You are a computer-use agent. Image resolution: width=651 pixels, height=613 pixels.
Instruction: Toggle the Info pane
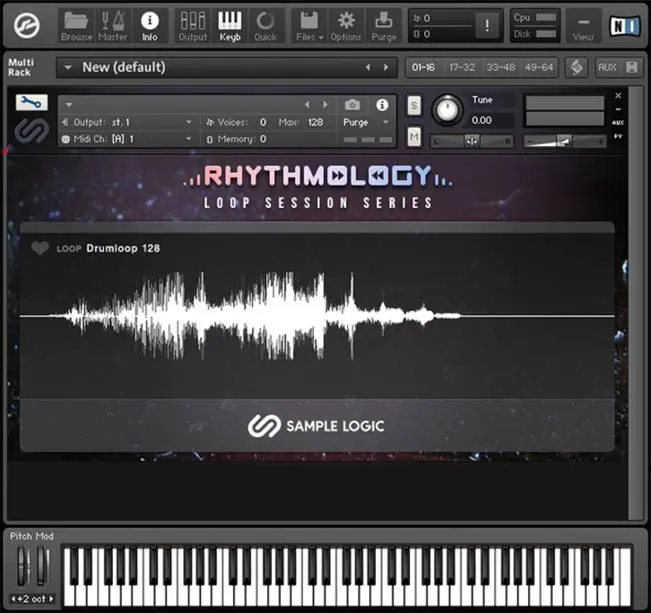tap(149, 26)
